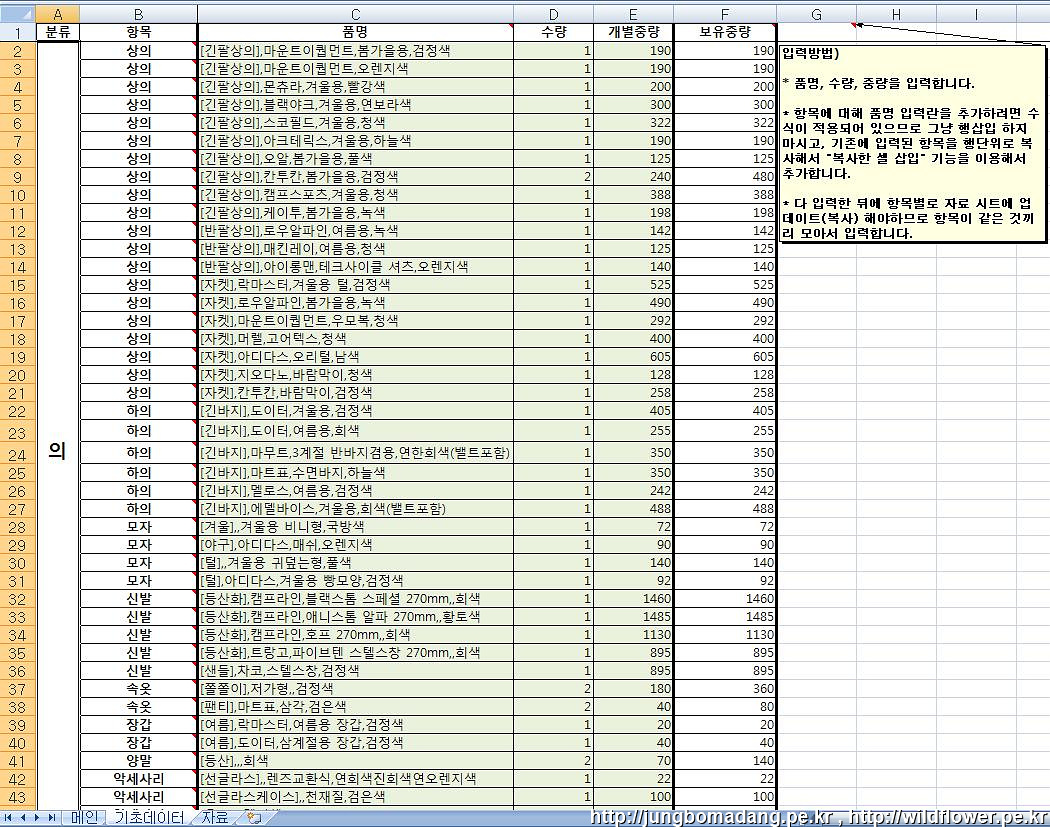Switch to the 기초데이터 sheet tab
Viewport: 1050px width, 827px height.
[149, 818]
